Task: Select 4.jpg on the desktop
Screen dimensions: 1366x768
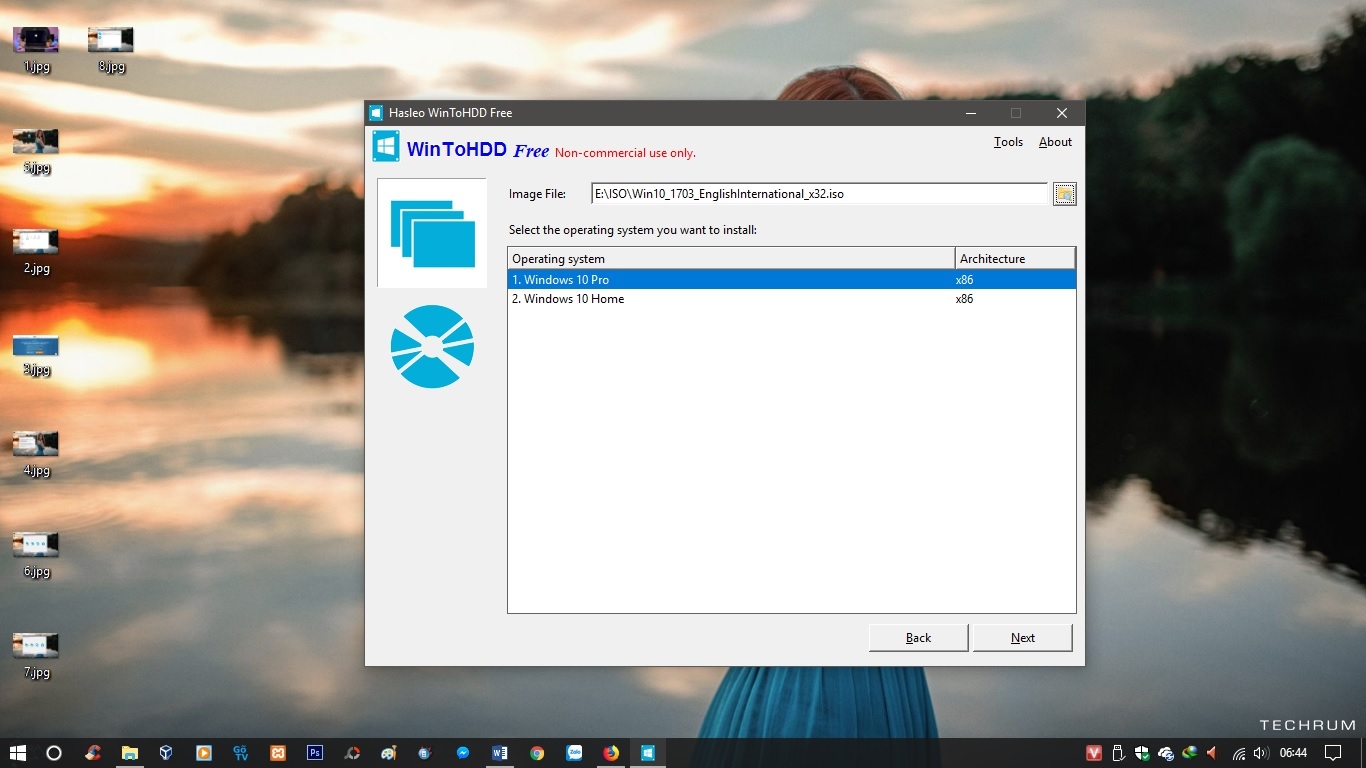Action: point(36,454)
